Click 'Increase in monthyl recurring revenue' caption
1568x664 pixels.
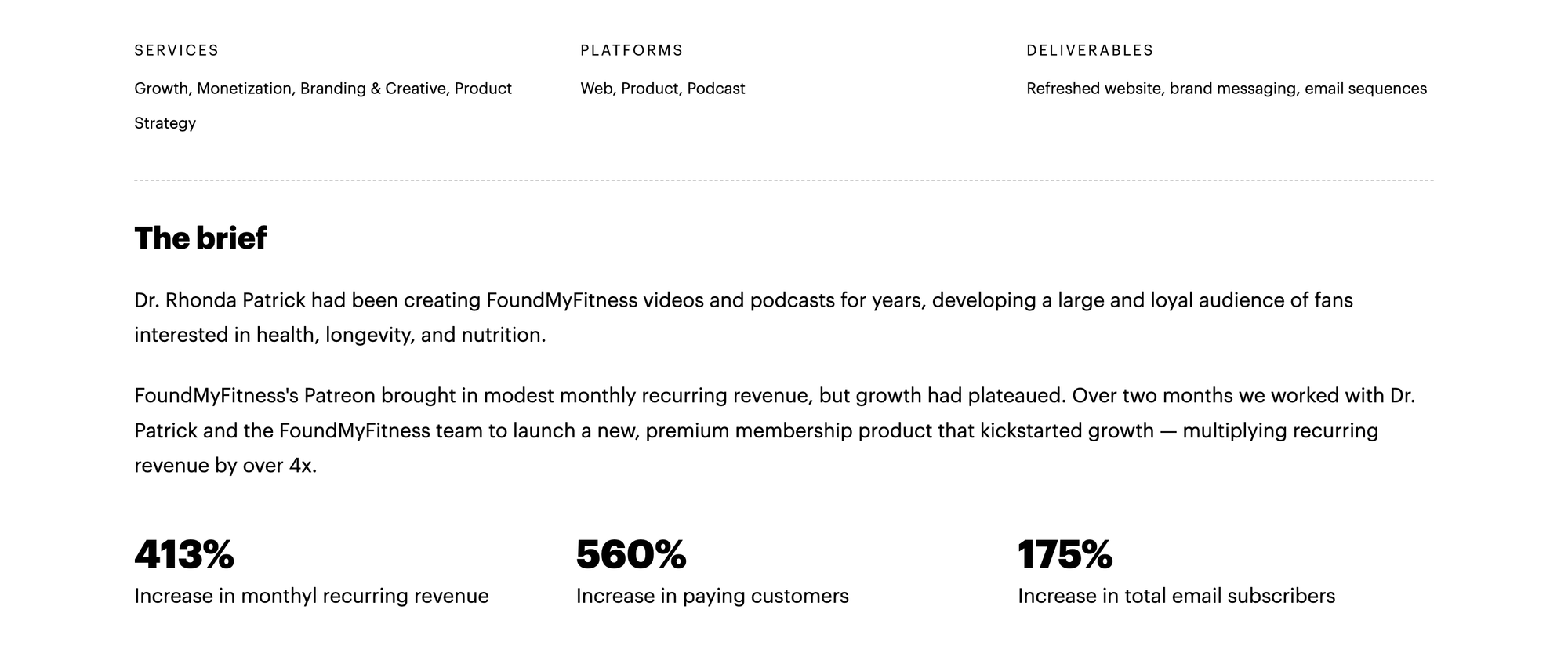pyautogui.click(x=311, y=596)
